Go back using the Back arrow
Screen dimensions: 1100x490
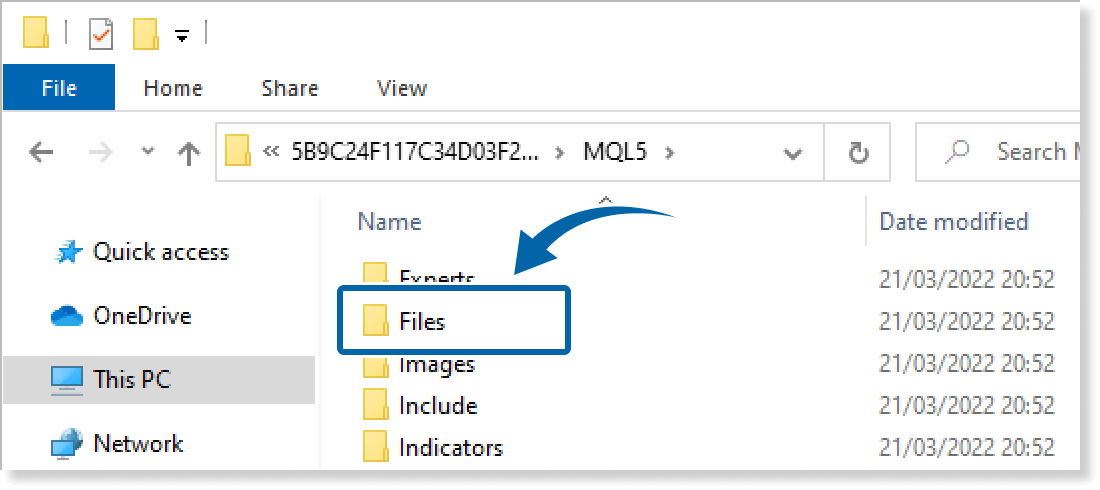(41, 153)
